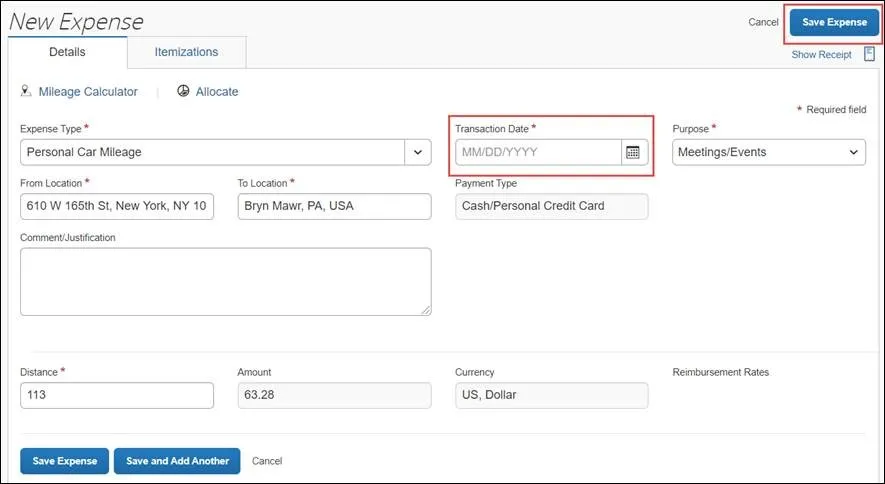Click the Expense Type text field
885x484 pixels.
point(212,152)
